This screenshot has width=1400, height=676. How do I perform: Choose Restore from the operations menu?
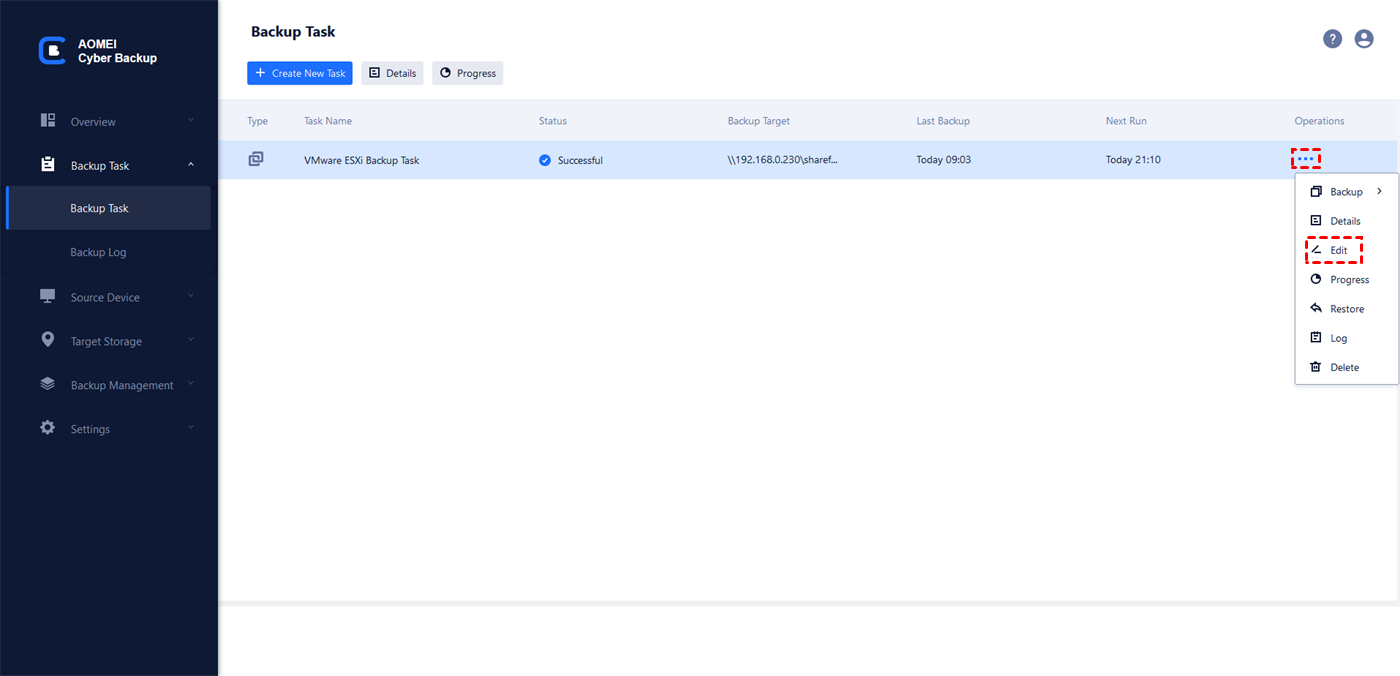(1346, 309)
